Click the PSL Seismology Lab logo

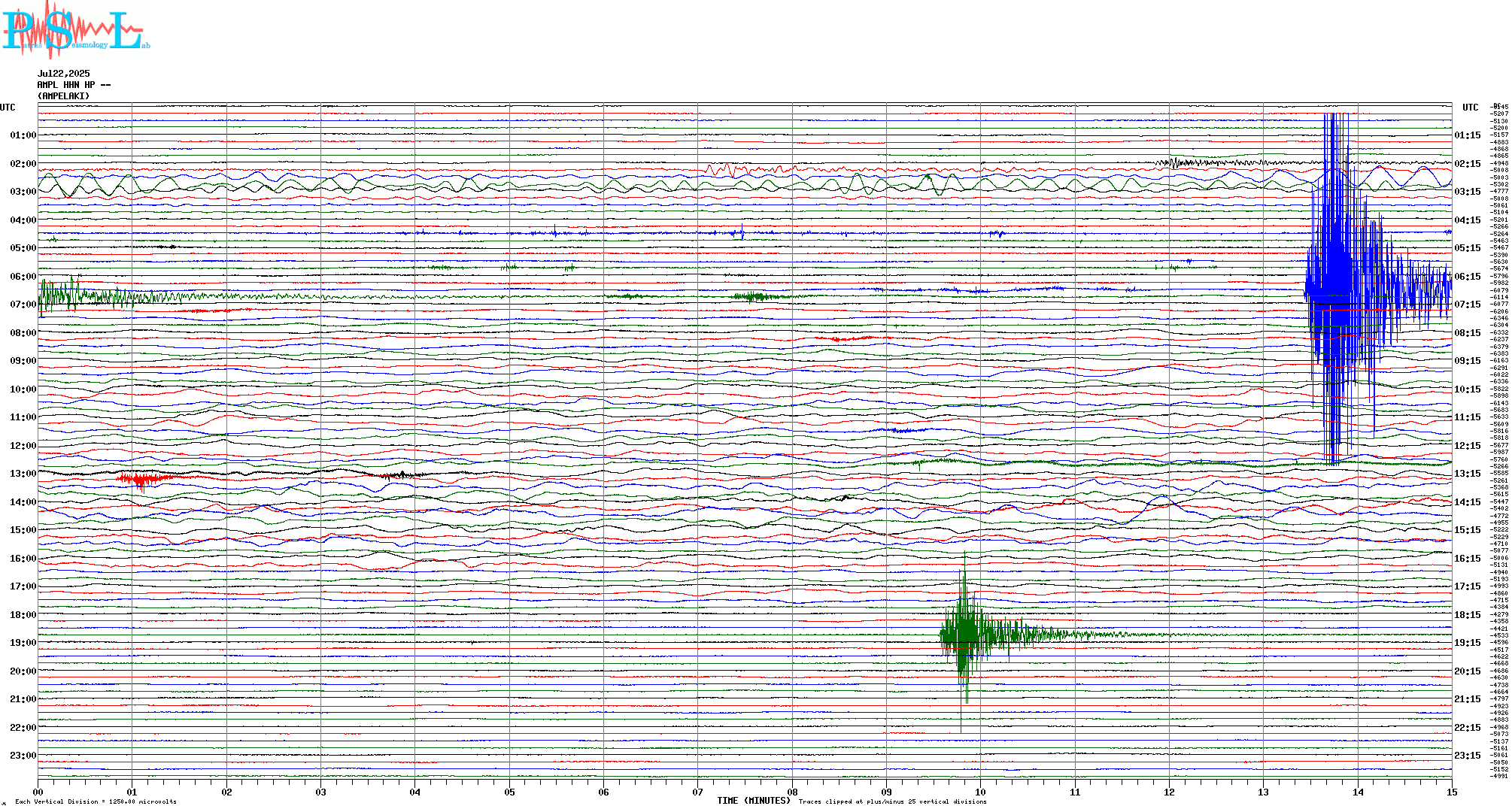75,30
